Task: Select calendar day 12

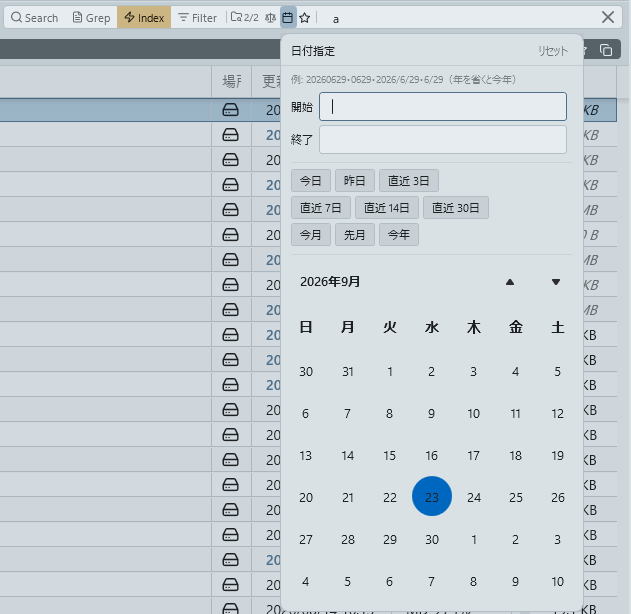Action: tap(557, 414)
